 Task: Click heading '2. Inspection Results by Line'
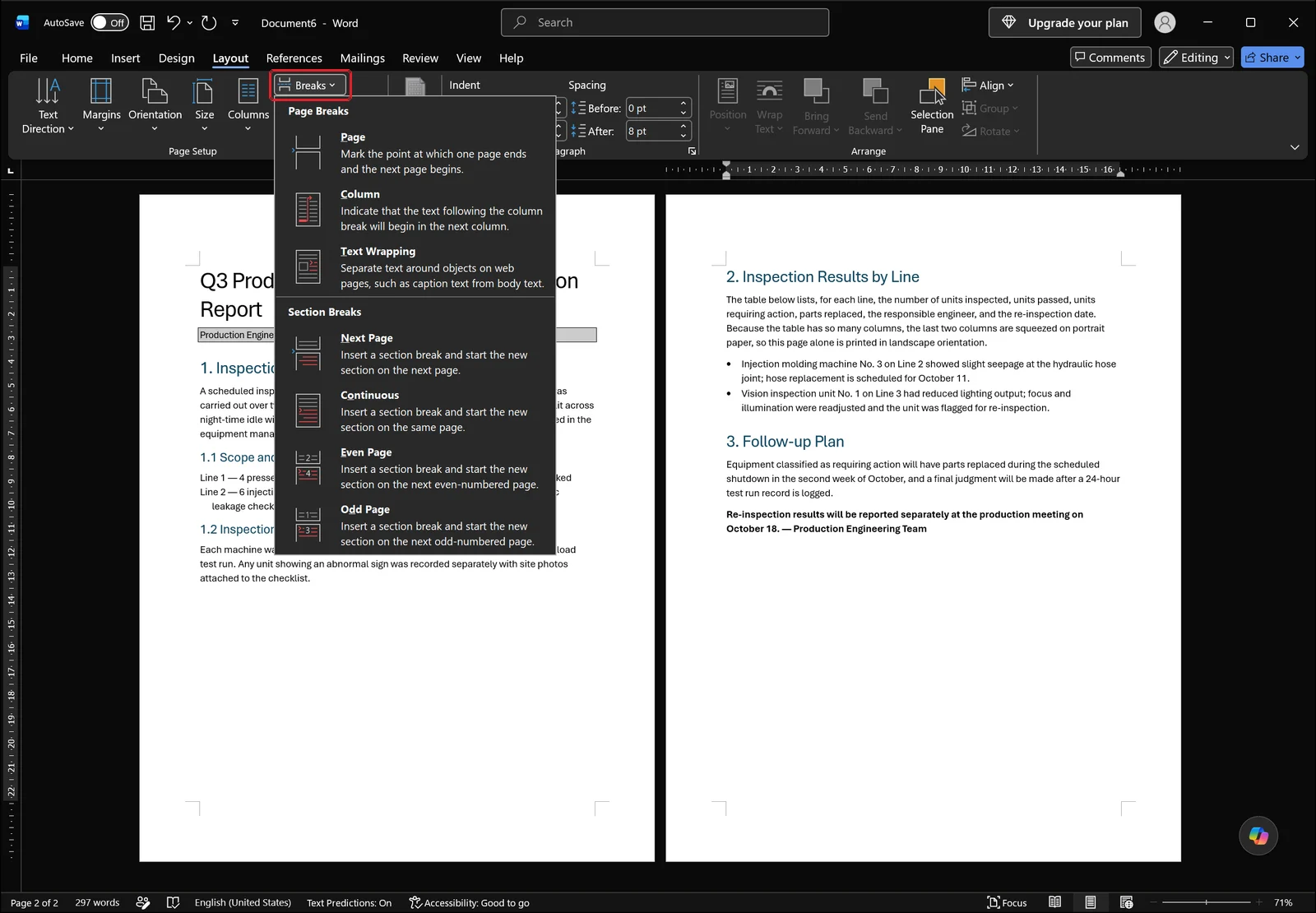pyautogui.click(x=822, y=277)
